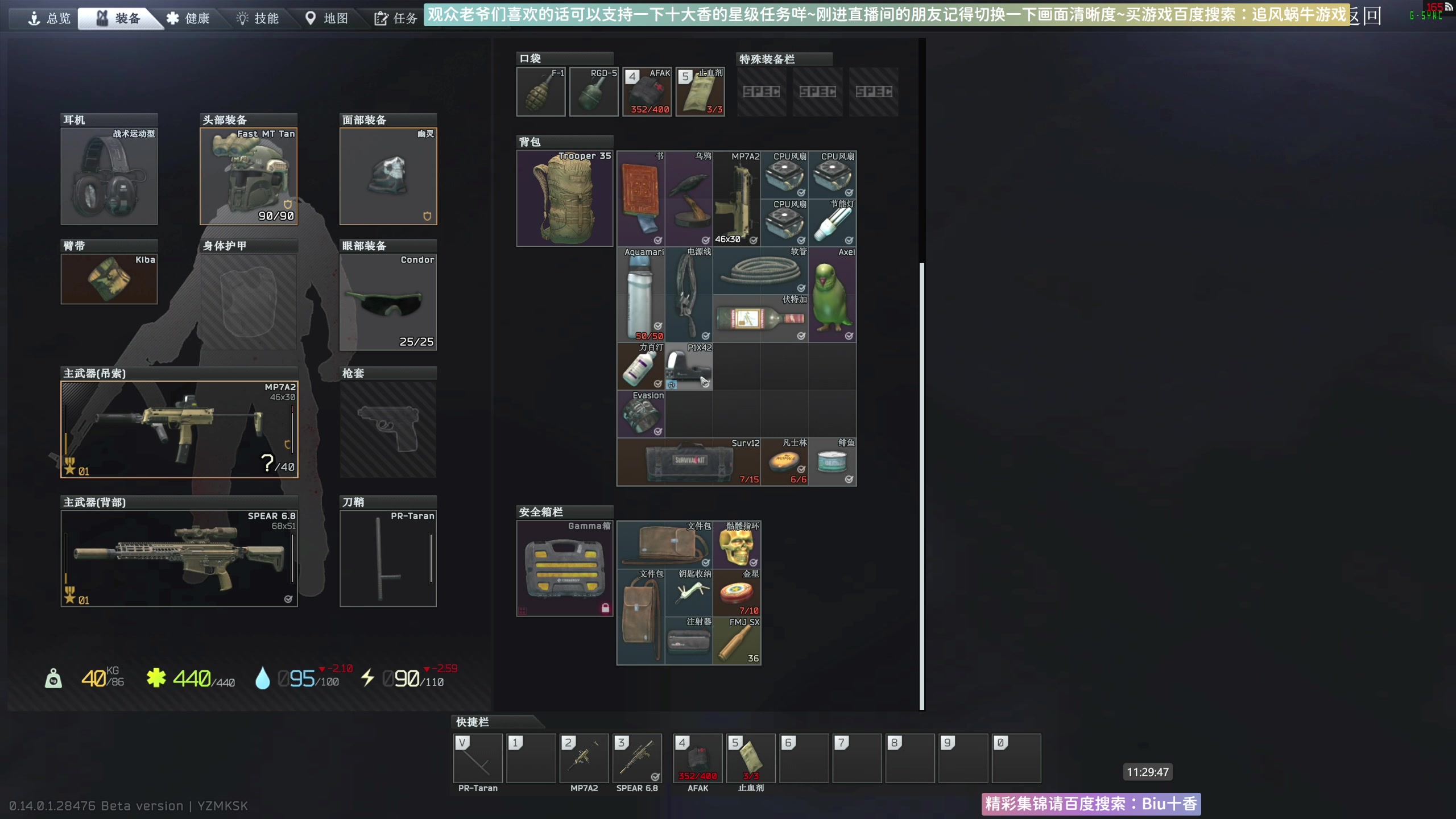
Task: Select the 钥匙收纳 key tool
Action: coord(689,593)
